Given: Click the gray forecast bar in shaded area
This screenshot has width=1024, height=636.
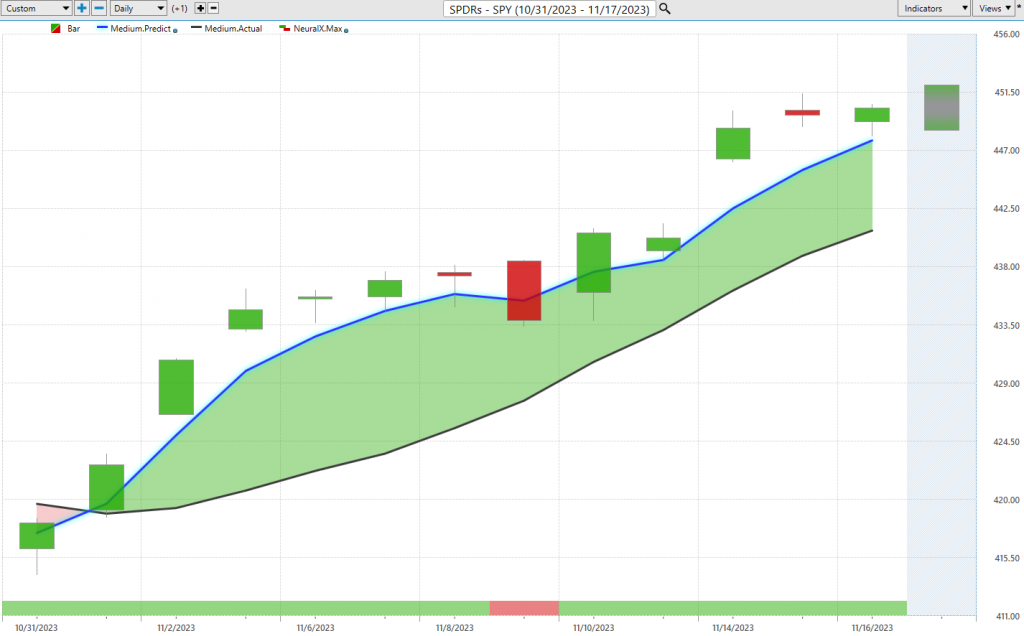Looking at the screenshot, I should tap(941, 108).
